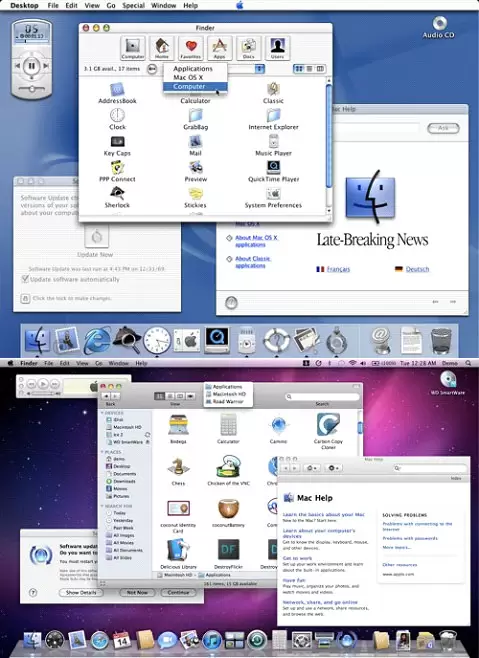
Task: Open the Special menu
Action: (x=133, y=5)
